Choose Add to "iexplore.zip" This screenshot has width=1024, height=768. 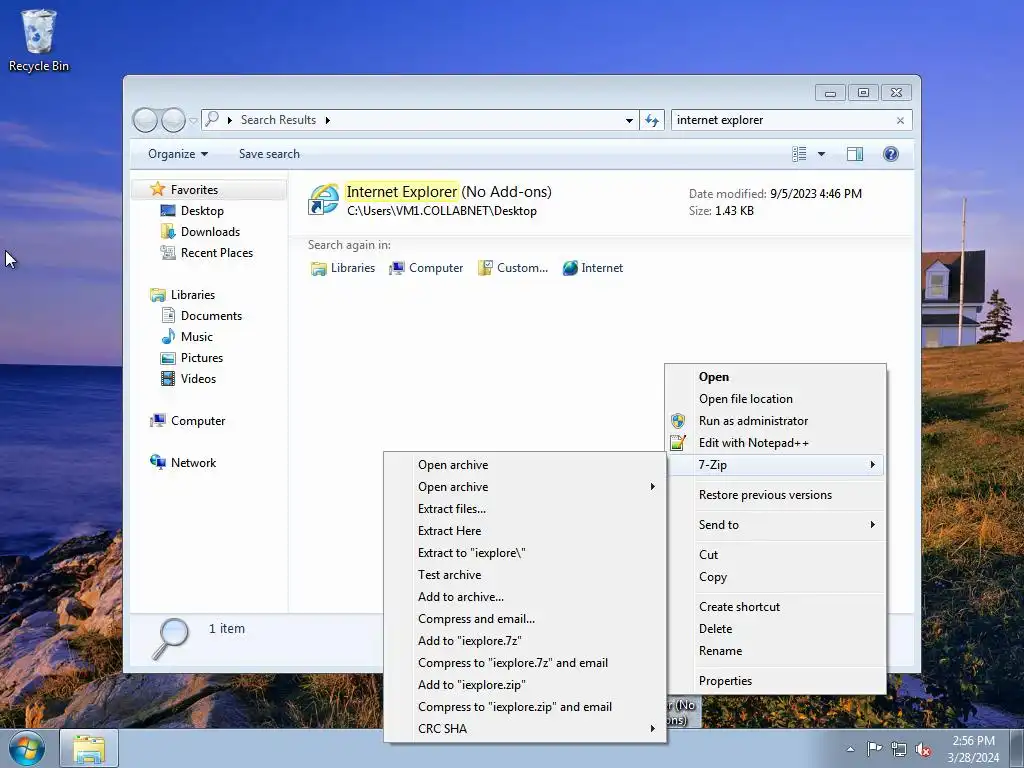(x=525, y=685)
